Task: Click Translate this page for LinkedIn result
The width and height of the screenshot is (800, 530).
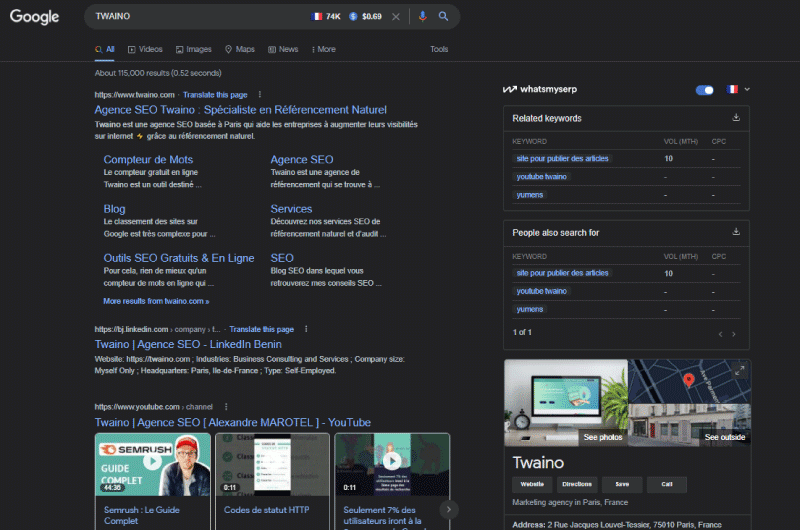Action: [261, 330]
